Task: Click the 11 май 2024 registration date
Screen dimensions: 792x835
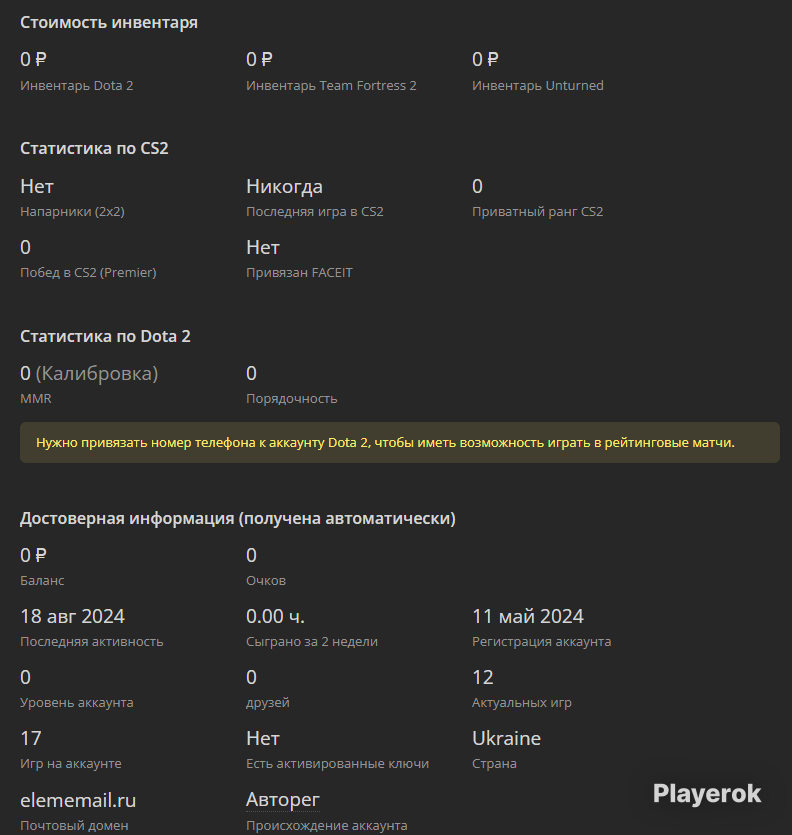Action: 528,617
